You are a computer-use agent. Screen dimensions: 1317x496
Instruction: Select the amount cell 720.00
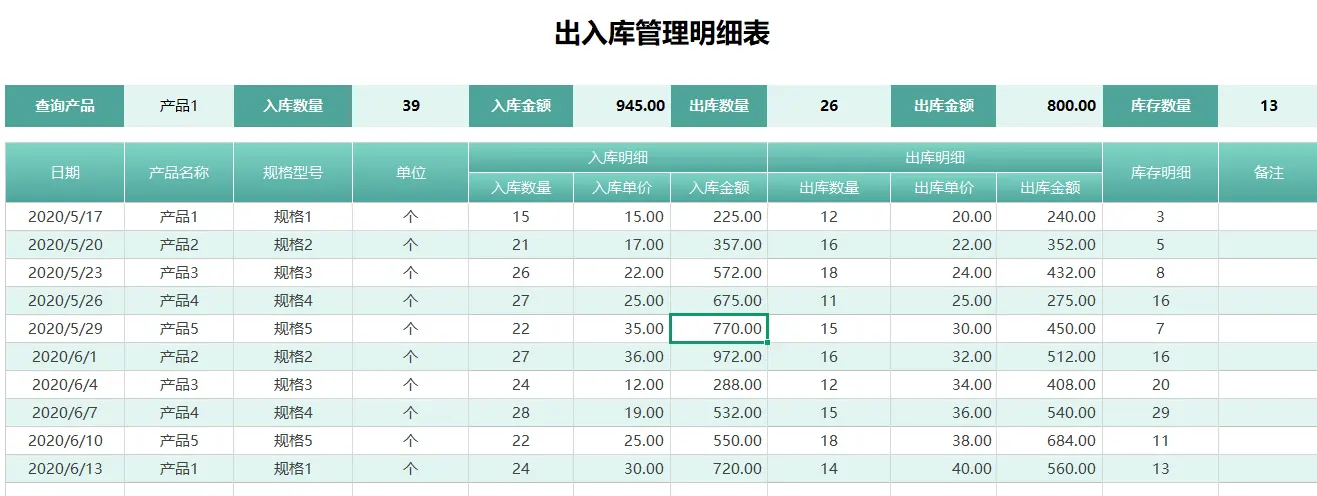click(x=719, y=468)
